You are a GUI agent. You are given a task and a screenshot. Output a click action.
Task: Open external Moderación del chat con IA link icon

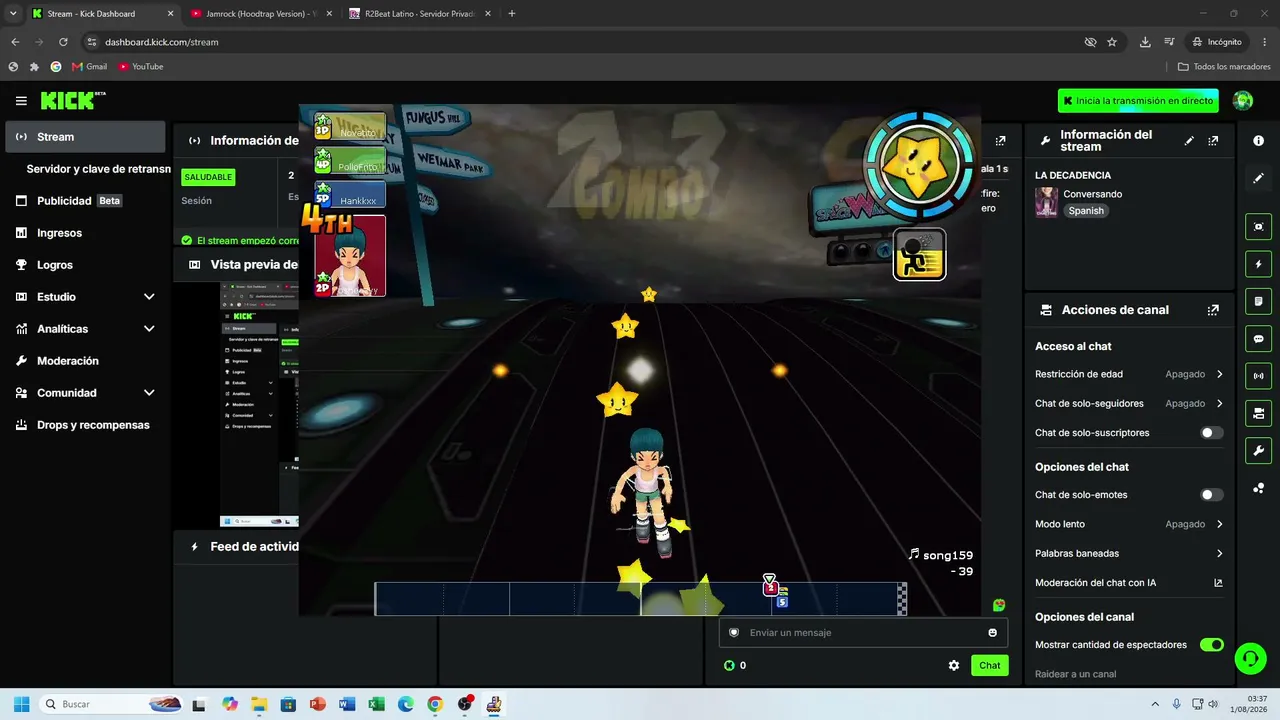[1218, 583]
